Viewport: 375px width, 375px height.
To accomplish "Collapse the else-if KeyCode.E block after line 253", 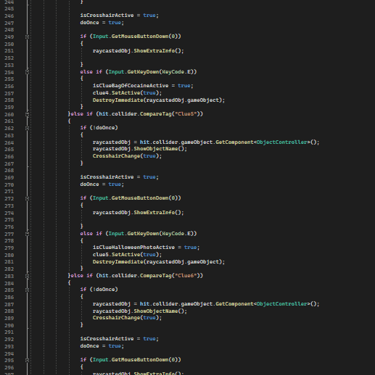I will coord(27,72).
